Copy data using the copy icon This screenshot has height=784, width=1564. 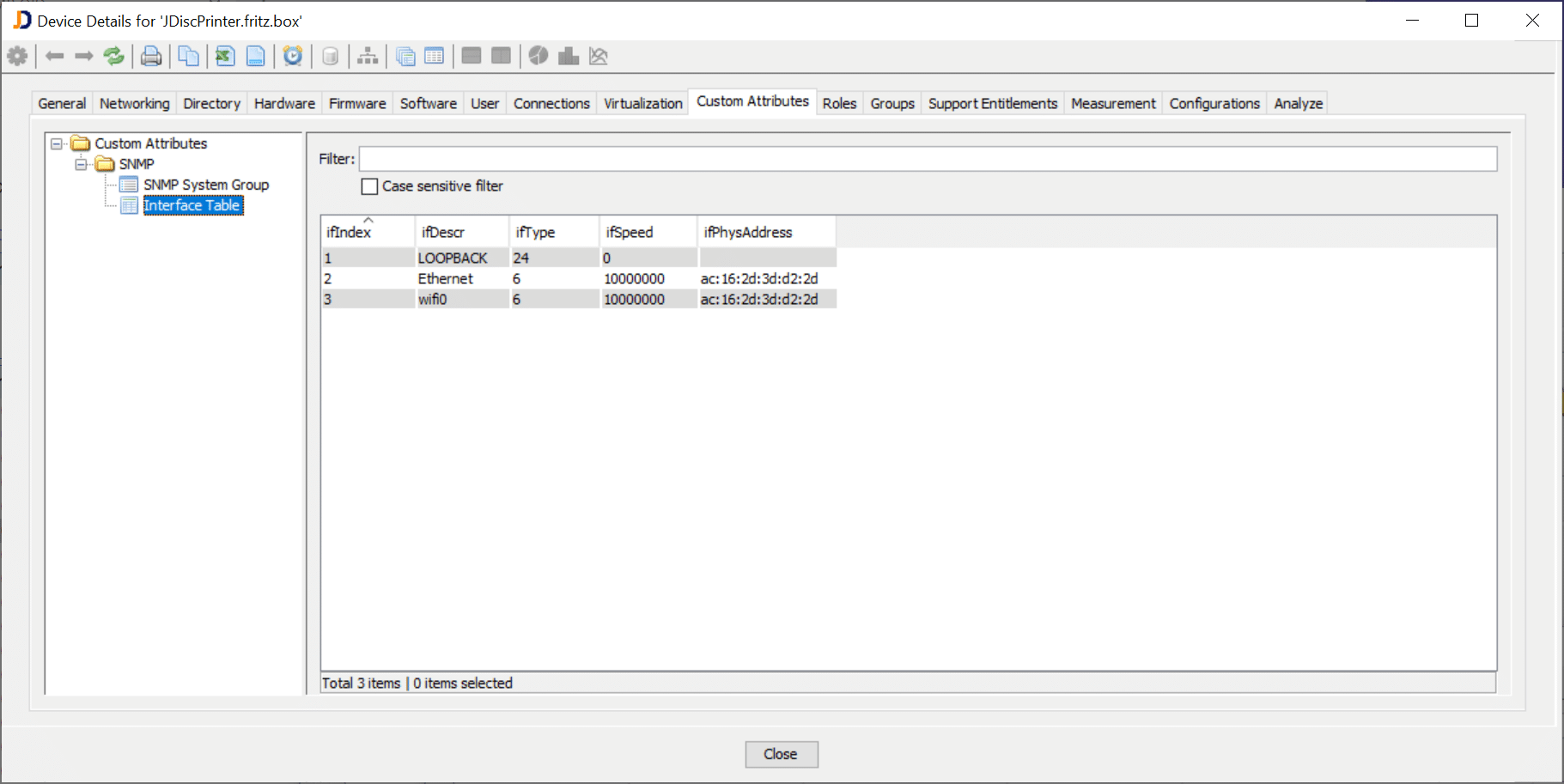(x=188, y=56)
